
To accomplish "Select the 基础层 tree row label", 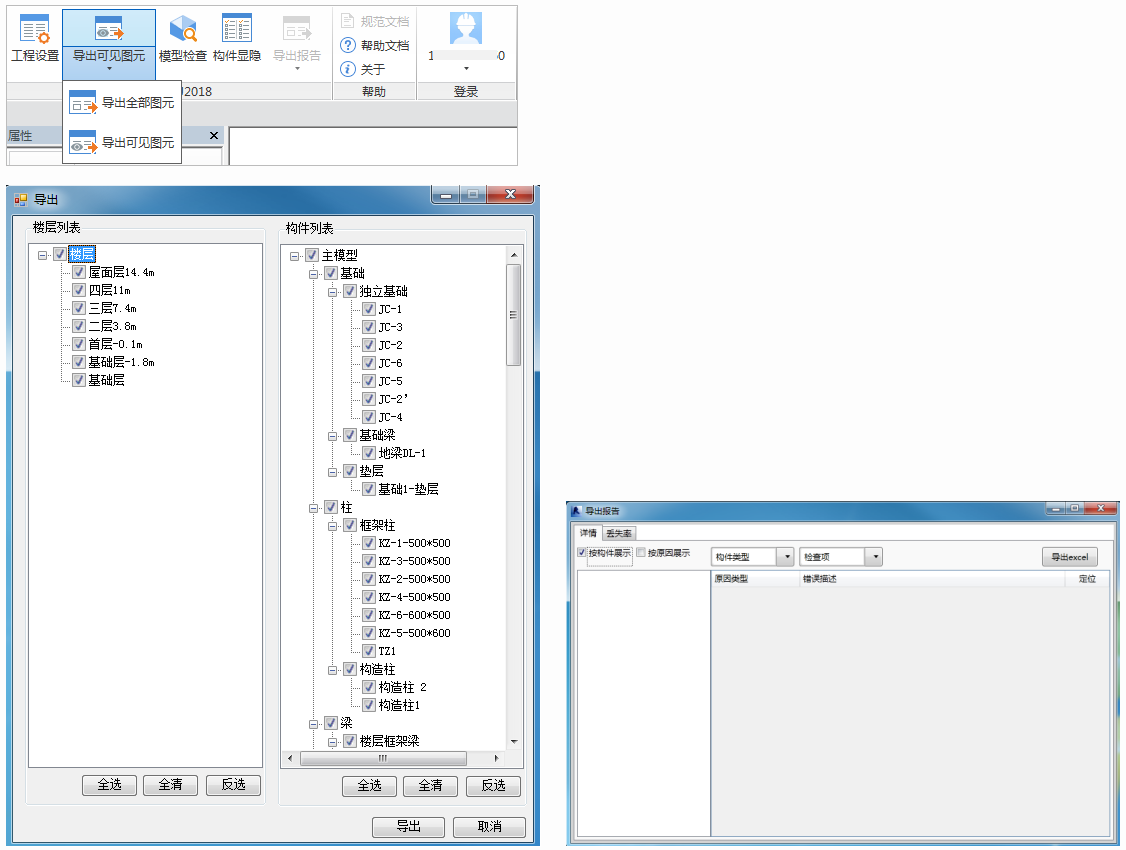I will (106, 380).
